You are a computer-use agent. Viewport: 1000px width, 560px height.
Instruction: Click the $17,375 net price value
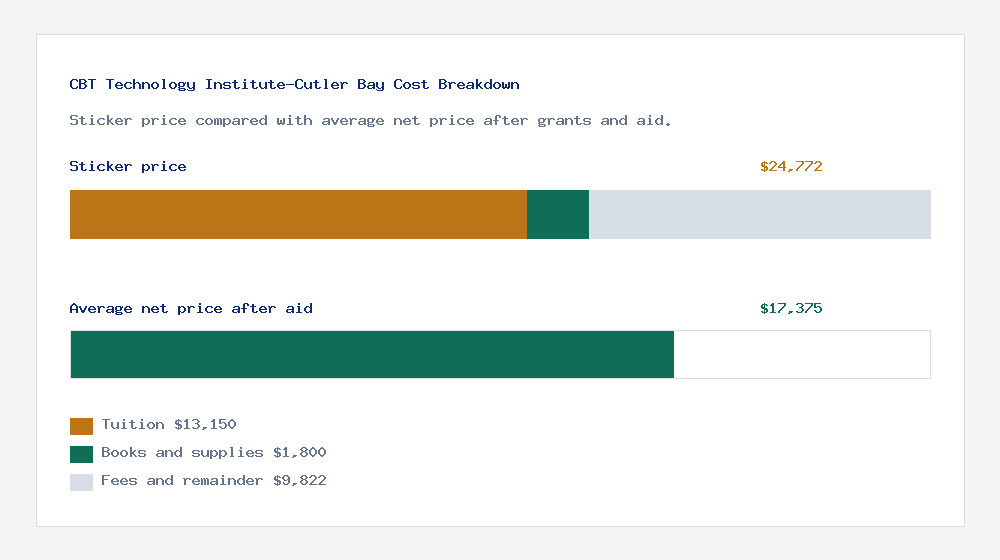pos(791,309)
